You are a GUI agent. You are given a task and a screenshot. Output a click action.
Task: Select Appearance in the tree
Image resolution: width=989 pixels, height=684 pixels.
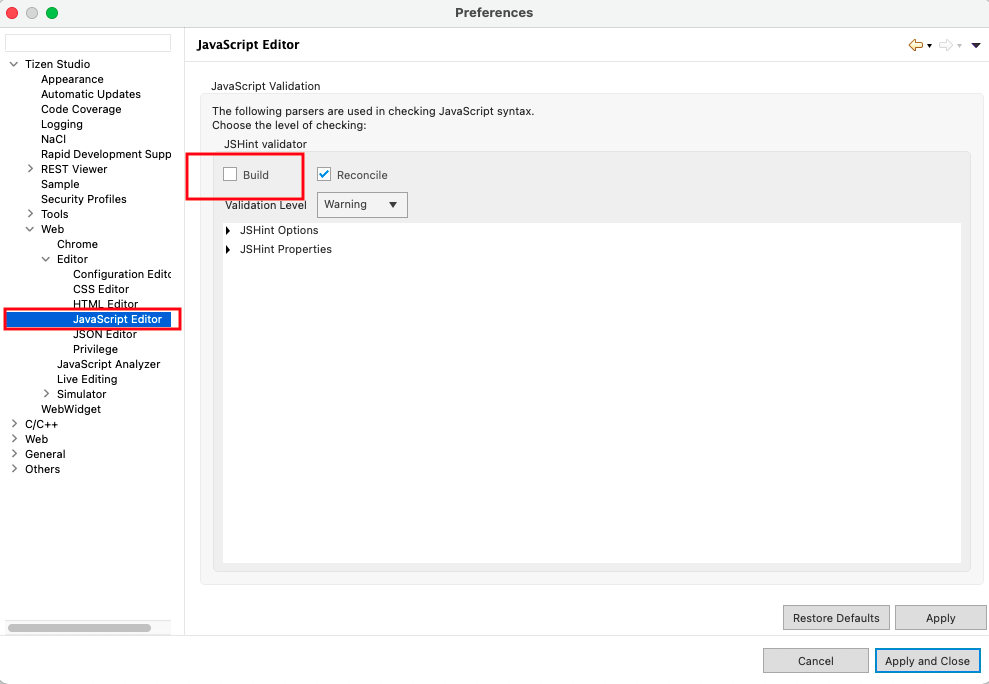(x=72, y=79)
